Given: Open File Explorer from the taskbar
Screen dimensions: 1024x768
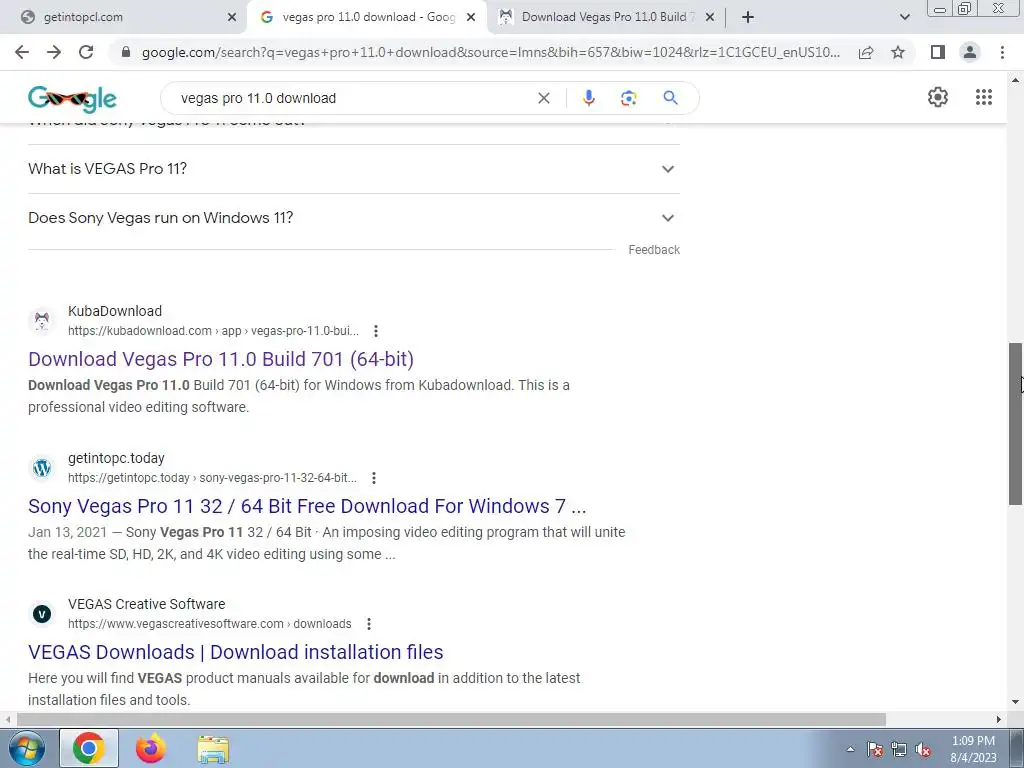Looking at the screenshot, I should (x=213, y=749).
